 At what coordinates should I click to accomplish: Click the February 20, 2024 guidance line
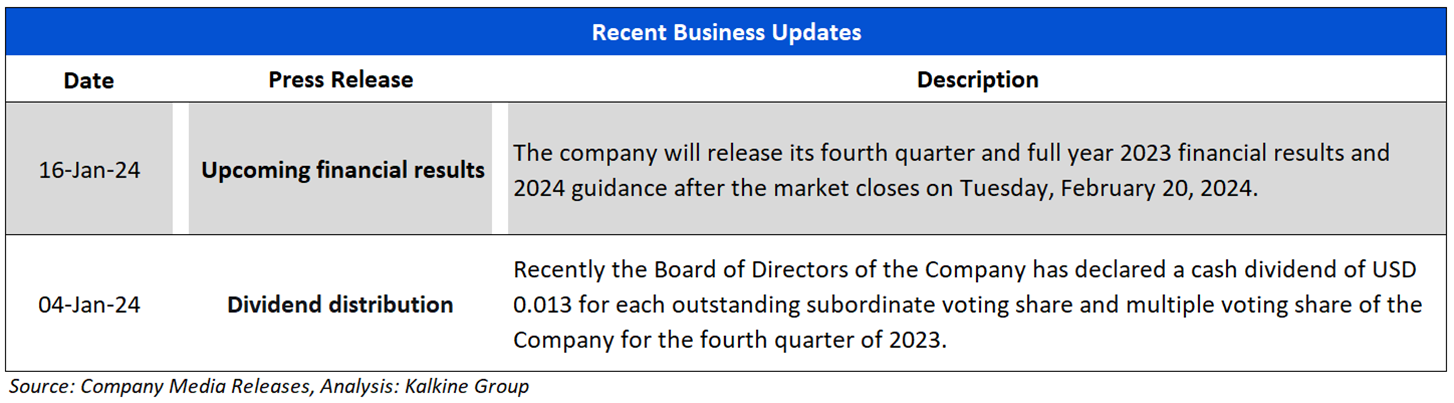click(884, 187)
